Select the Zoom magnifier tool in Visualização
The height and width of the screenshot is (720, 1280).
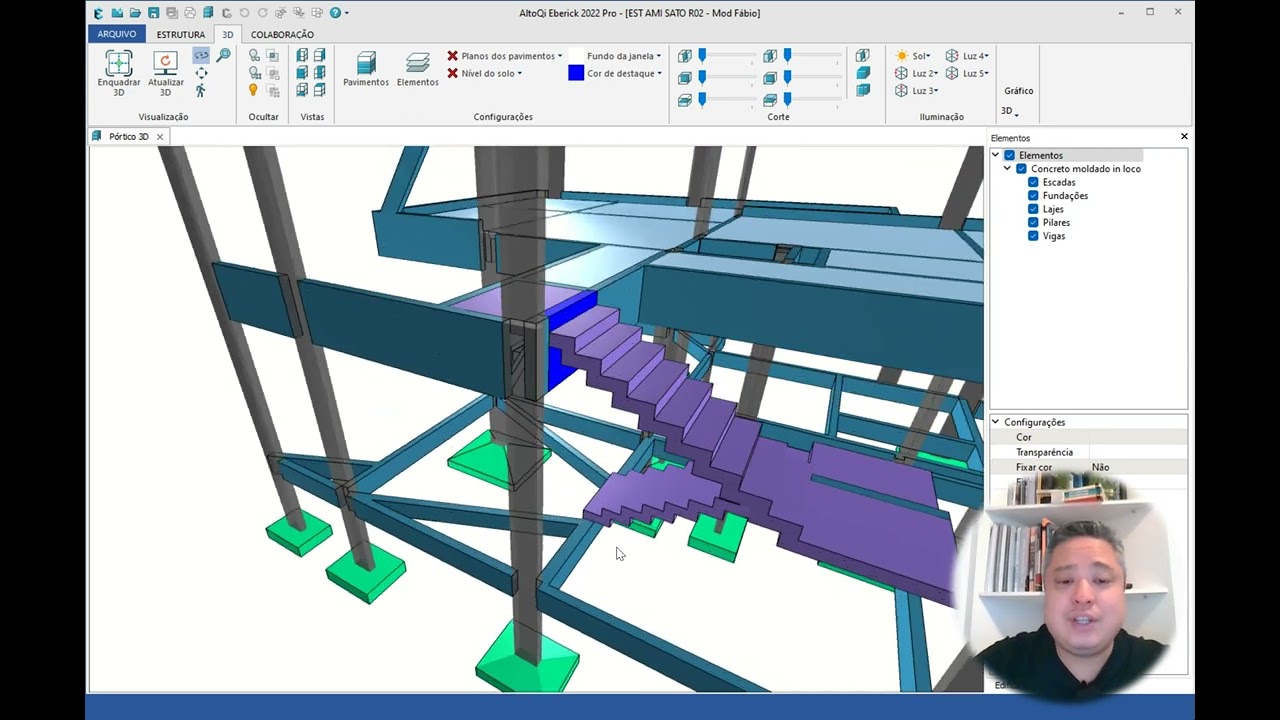(223, 56)
